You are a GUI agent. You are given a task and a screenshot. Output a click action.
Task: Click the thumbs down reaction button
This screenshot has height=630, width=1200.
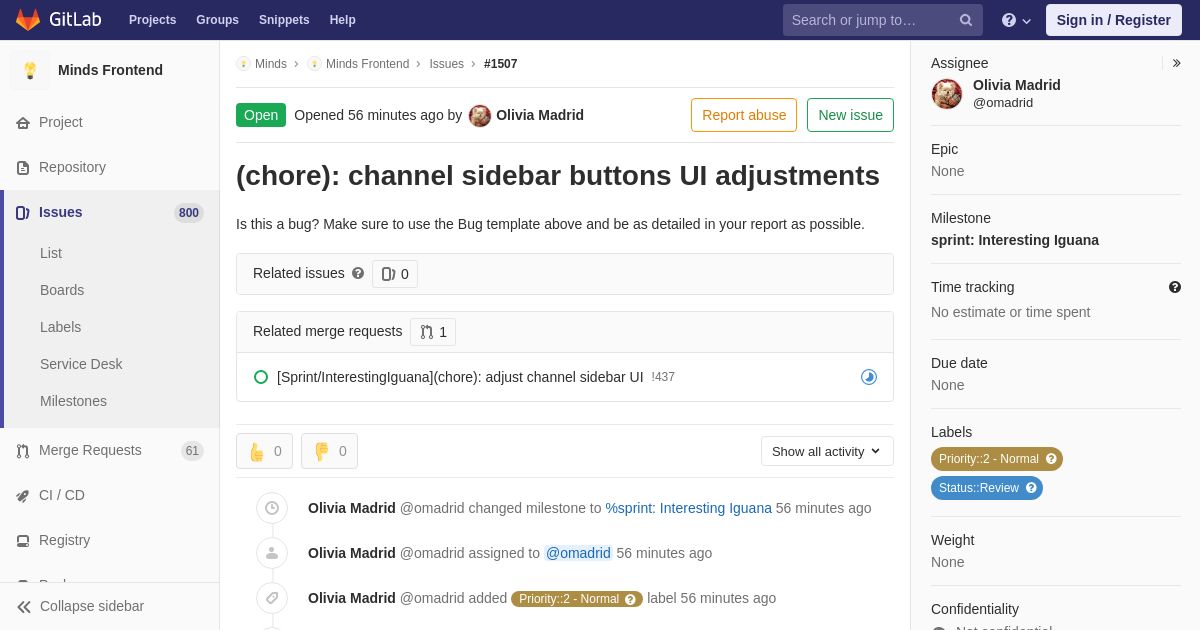click(329, 451)
